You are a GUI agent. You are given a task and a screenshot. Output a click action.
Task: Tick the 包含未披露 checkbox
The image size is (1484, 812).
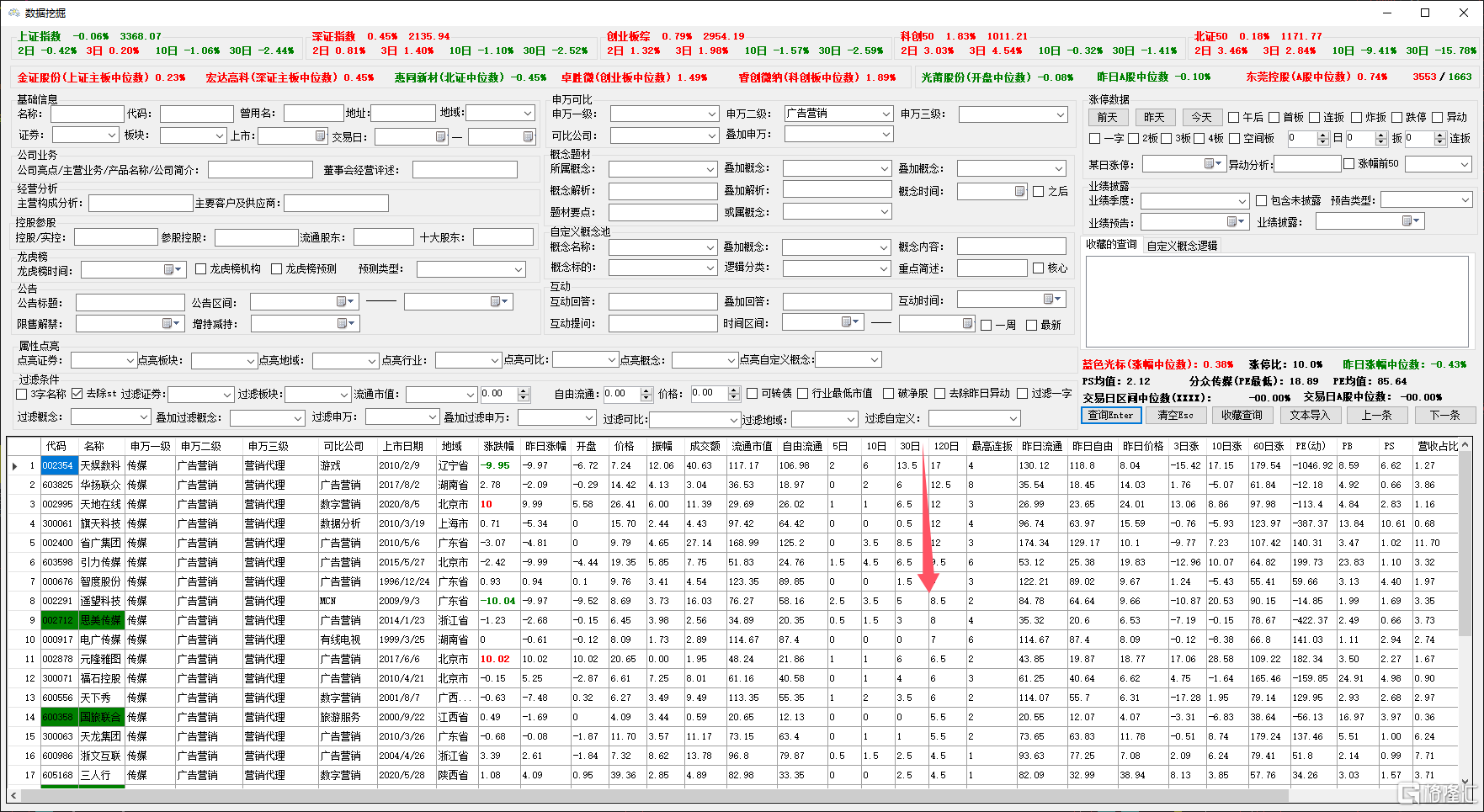point(1261,201)
